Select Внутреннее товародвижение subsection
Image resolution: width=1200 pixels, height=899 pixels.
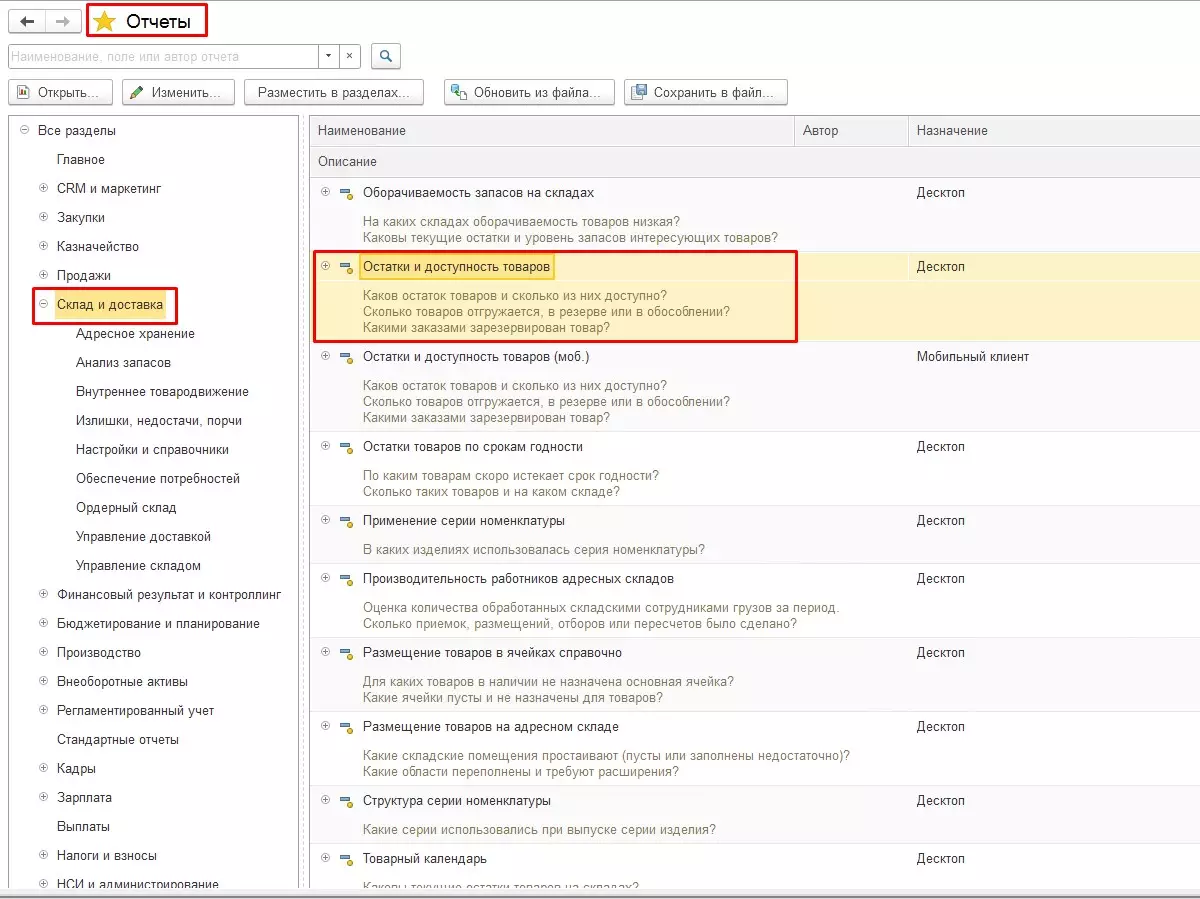pyautogui.click(x=162, y=391)
